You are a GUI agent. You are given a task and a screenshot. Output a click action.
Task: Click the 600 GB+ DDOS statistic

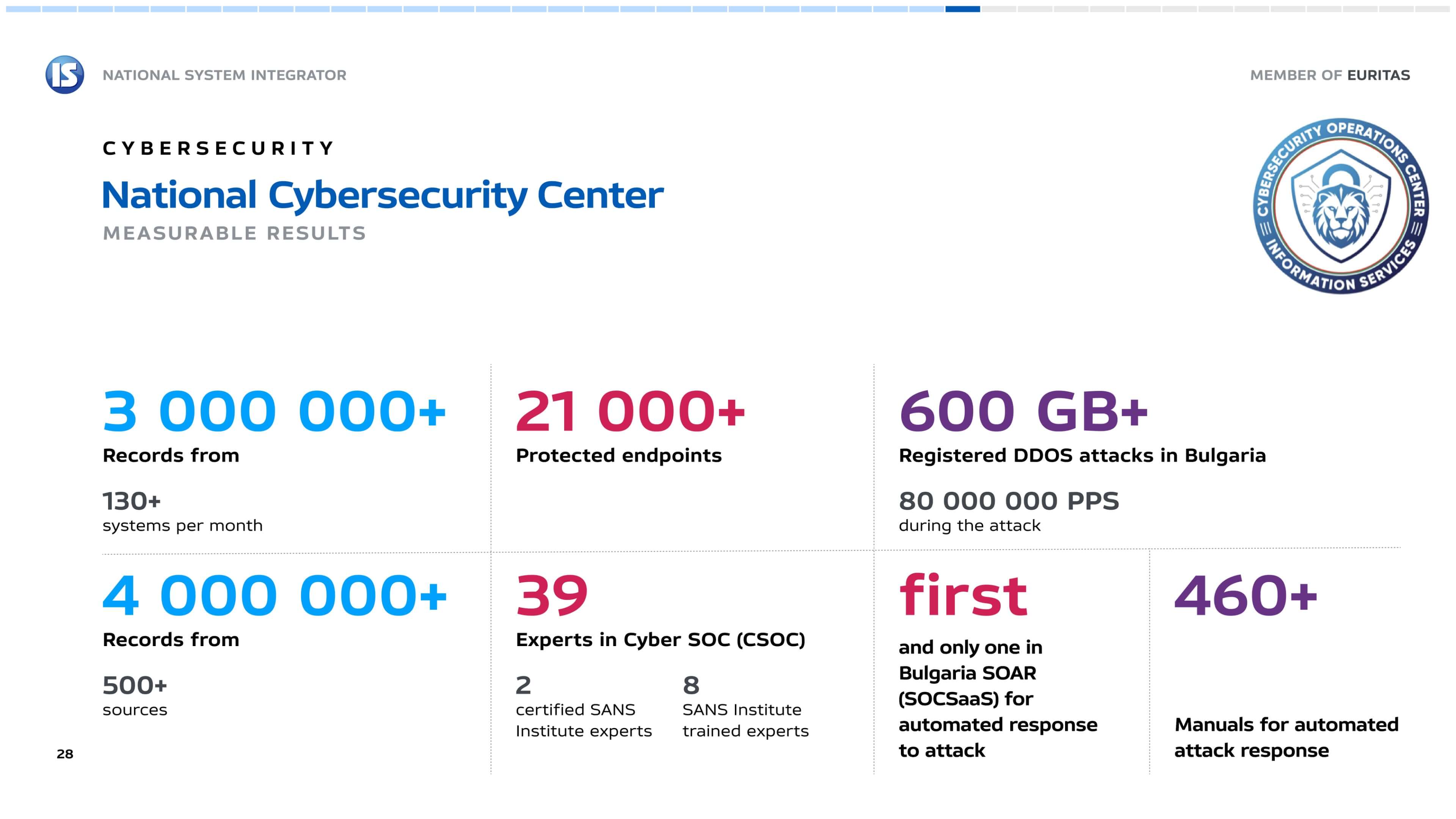tap(1024, 411)
